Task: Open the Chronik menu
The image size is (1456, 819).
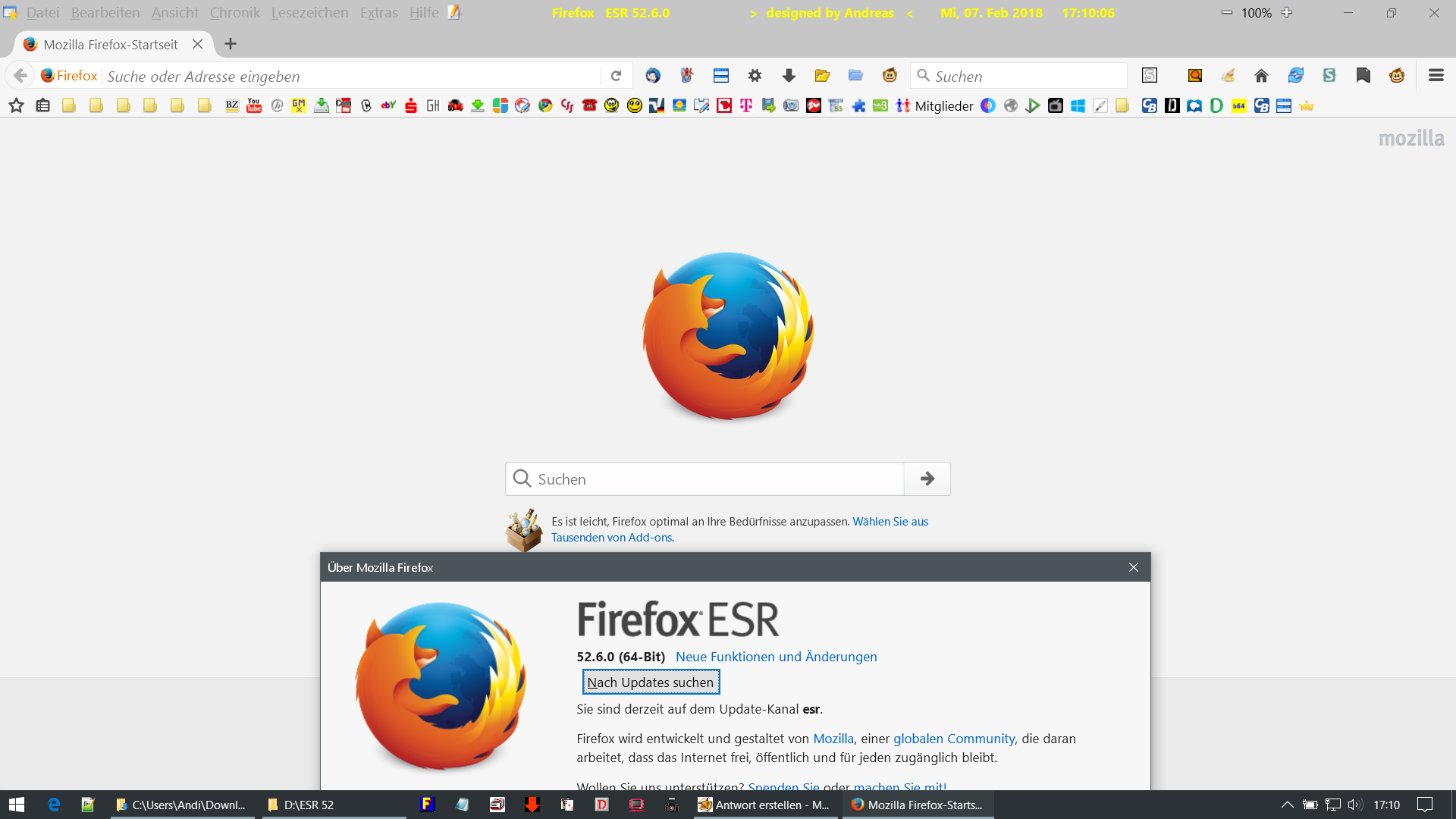Action: click(x=234, y=13)
